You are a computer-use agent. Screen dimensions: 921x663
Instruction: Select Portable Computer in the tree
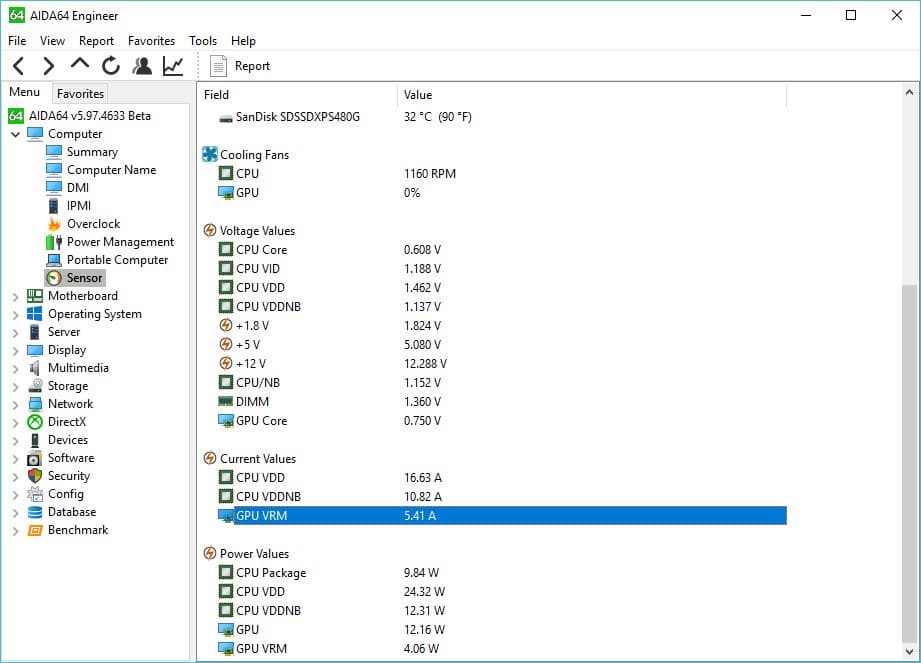click(x=117, y=260)
